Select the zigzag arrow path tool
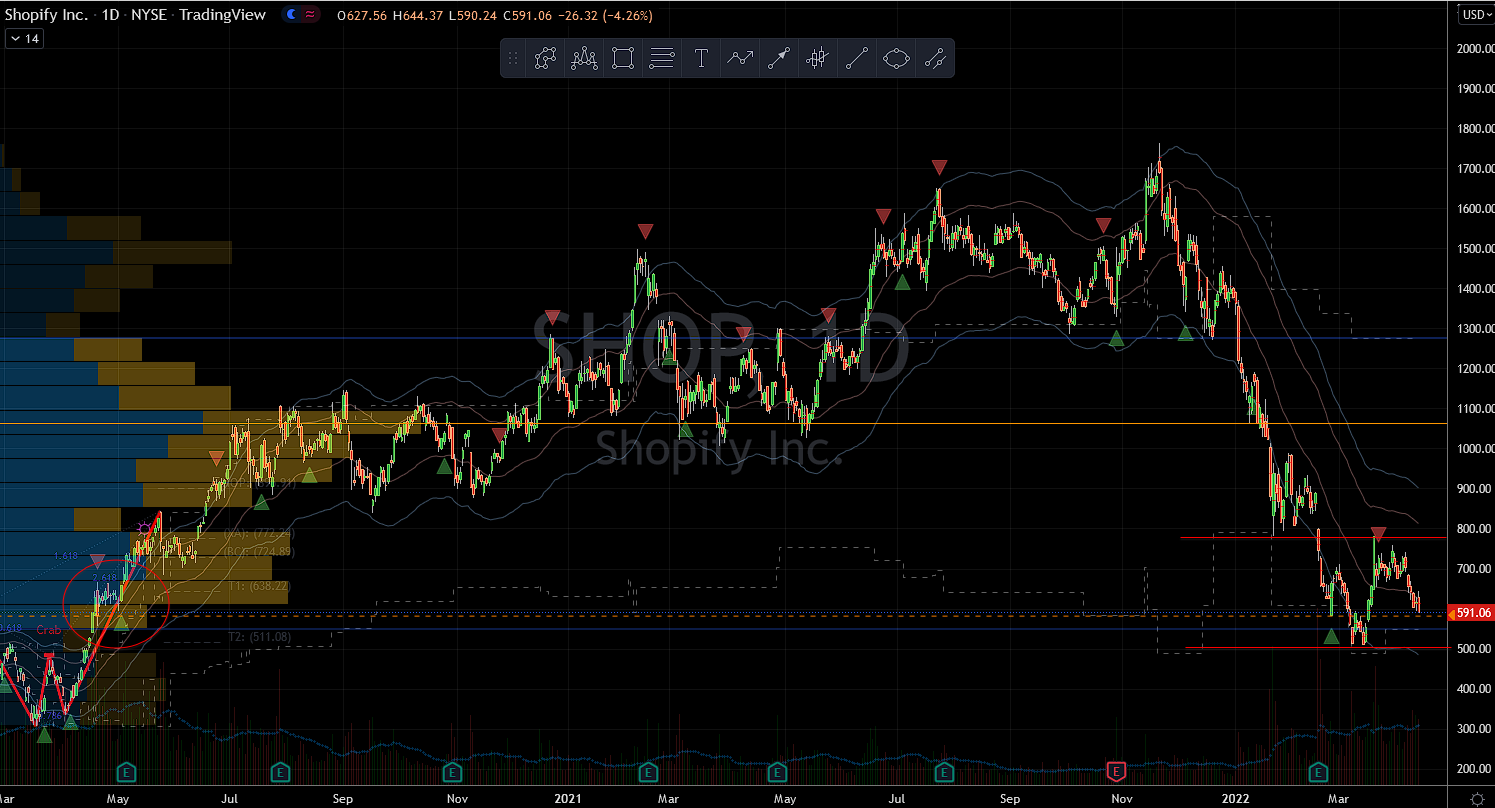The image size is (1495, 808). 740,59
